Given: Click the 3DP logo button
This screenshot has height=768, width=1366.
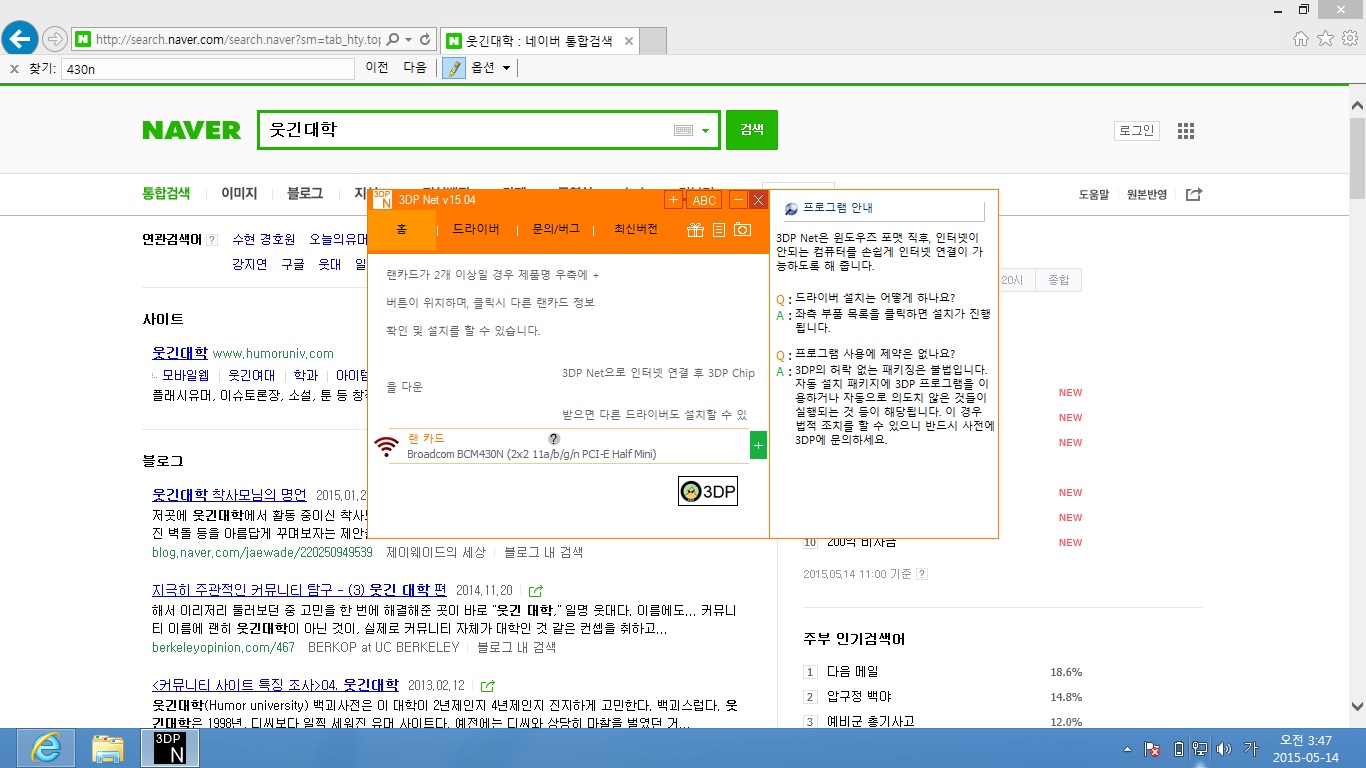Looking at the screenshot, I should point(707,491).
